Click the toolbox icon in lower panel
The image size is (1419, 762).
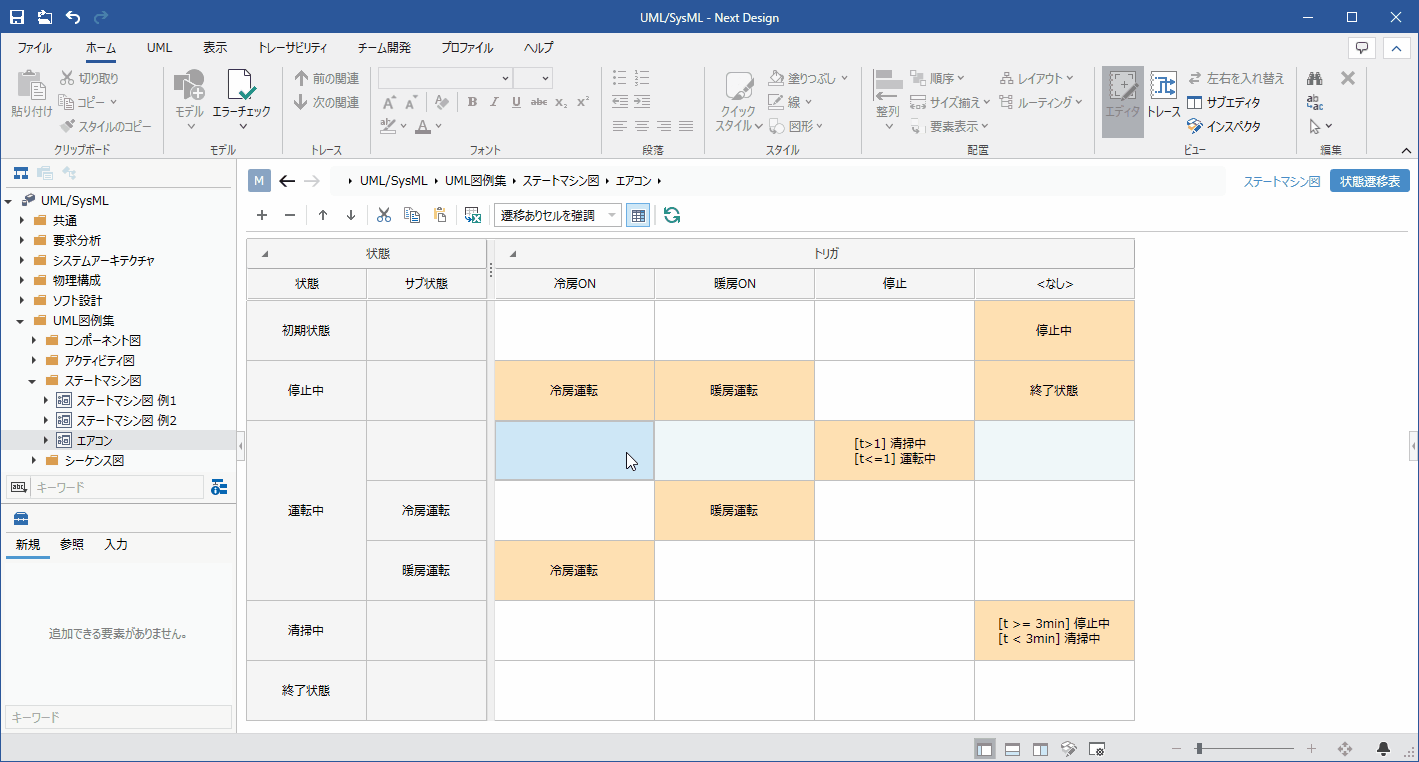(21, 518)
